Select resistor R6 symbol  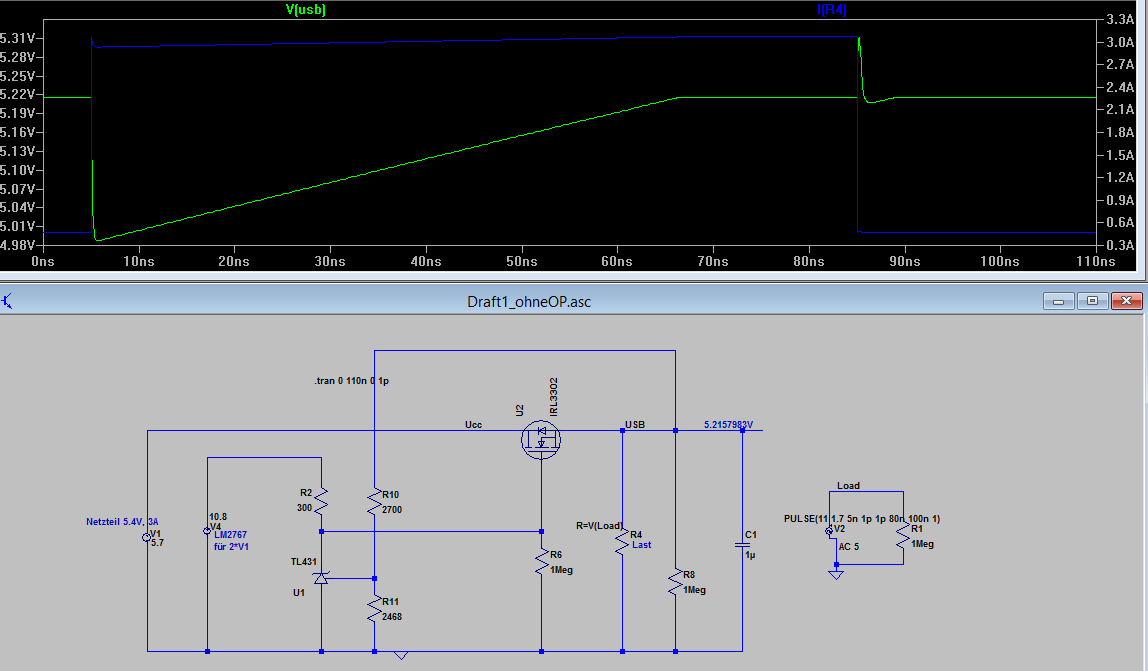[542, 562]
